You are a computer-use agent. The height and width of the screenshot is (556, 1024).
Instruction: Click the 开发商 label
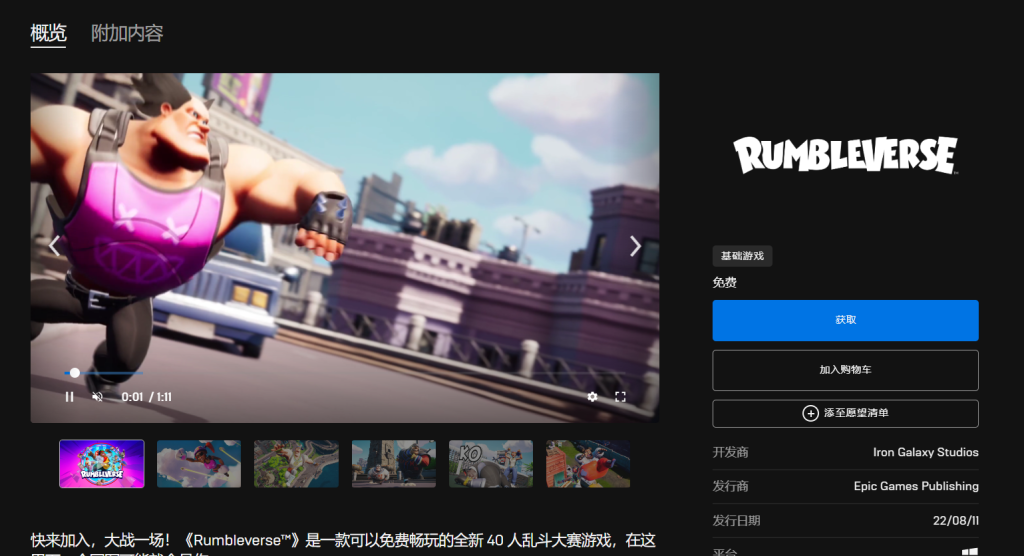coord(730,452)
